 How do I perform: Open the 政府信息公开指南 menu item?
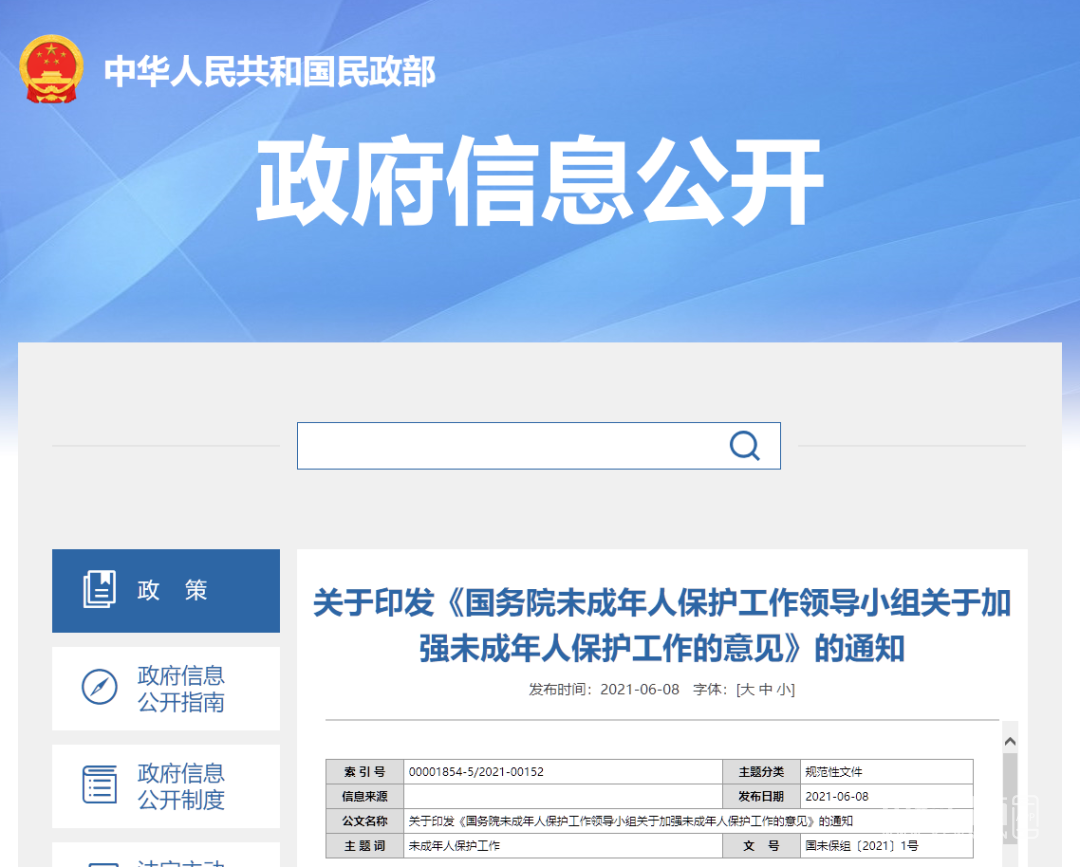(181, 688)
